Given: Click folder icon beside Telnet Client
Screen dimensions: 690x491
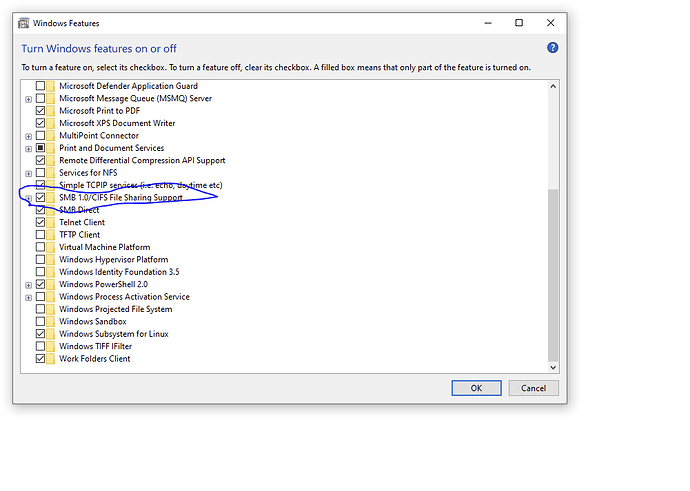Looking at the screenshot, I should (x=52, y=222).
